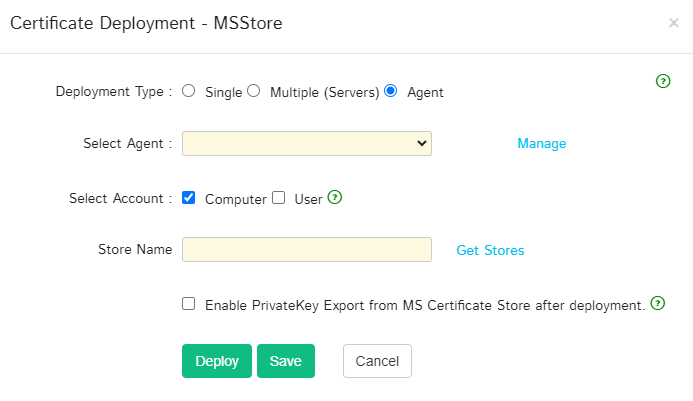The width and height of the screenshot is (693, 401).
Task: Click the 'Certificate Deployment - MSStore' title
Action: tap(146, 23)
